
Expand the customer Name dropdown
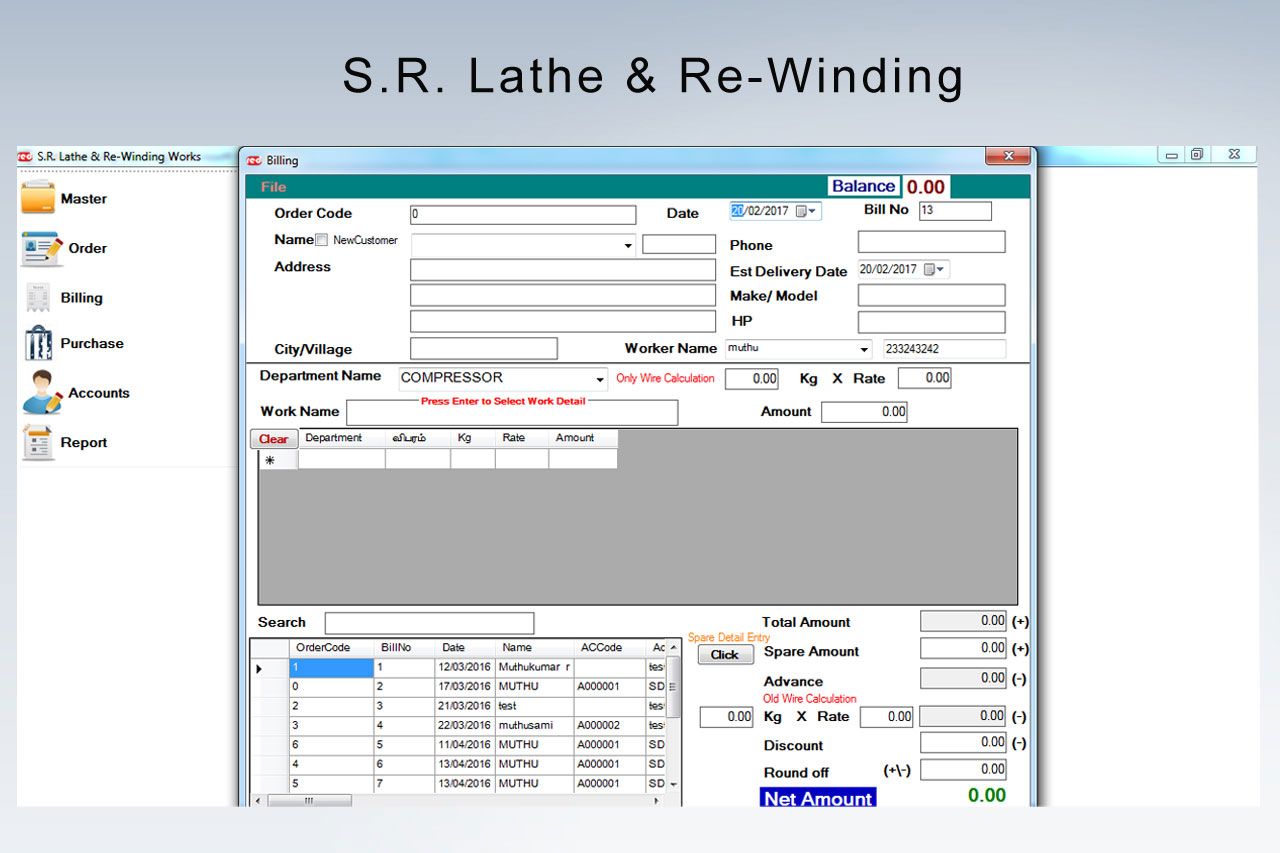click(x=628, y=246)
